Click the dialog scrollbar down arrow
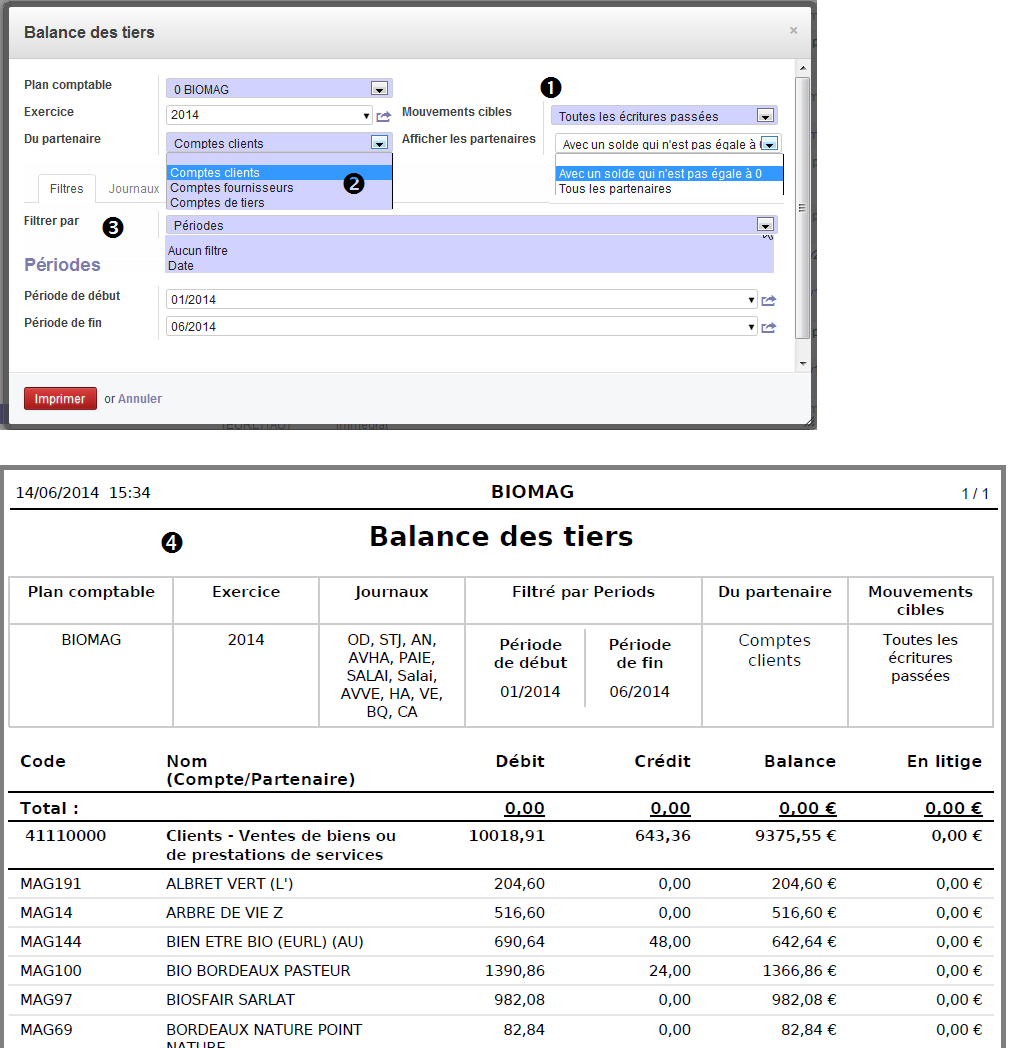This screenshot has width=1016, height=1048. pos(803,364)
